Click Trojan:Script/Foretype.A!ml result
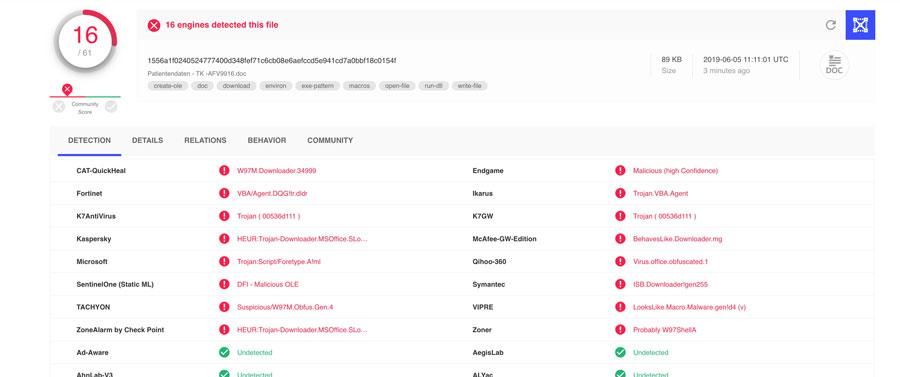The height and width of the screenshot is (377, 900). click(279, 262)
